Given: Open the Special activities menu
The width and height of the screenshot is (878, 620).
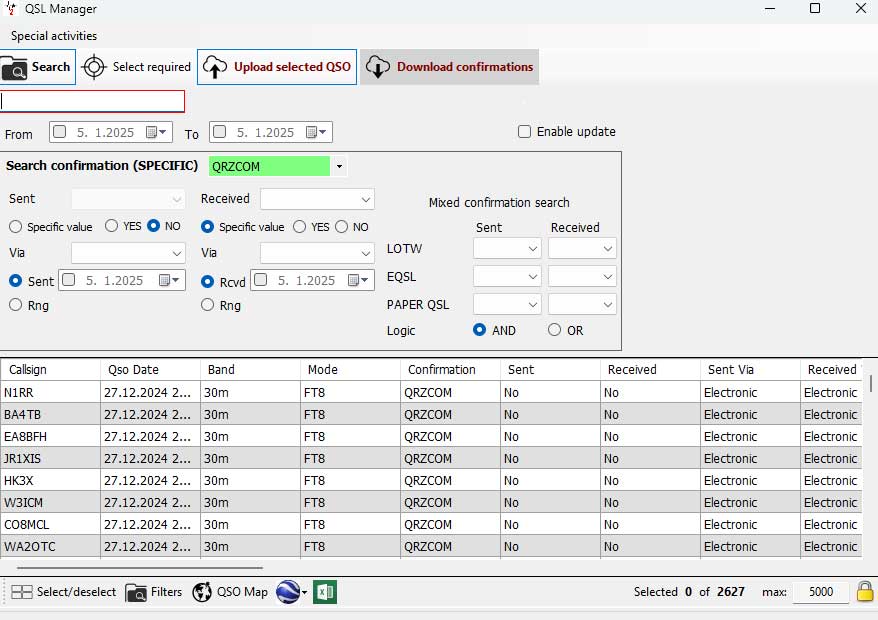Looking at the screenshot, I should click(x=54, y=36).
